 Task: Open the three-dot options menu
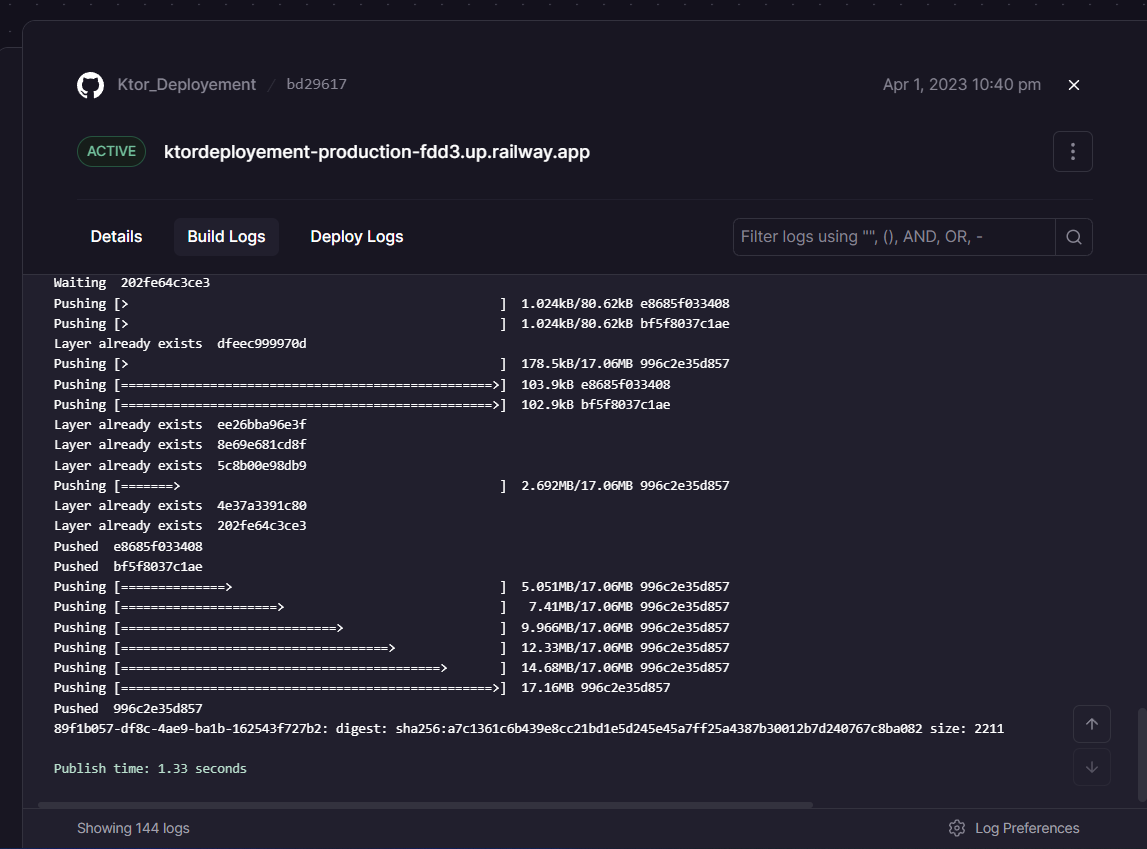point(1072,151)
